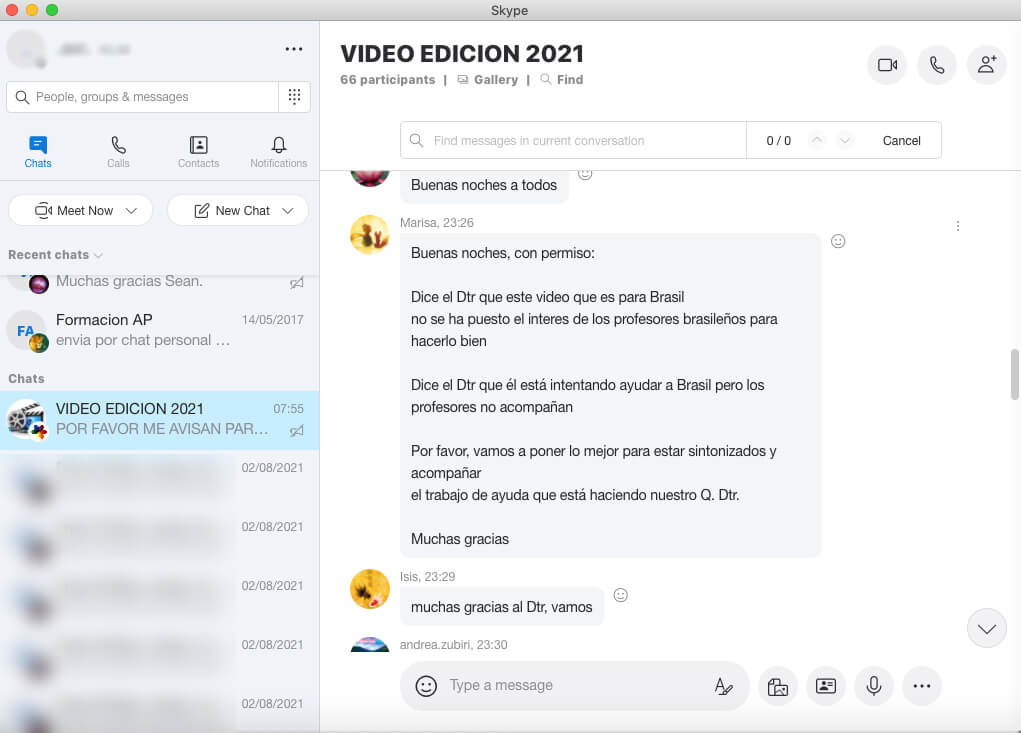Click the add files and media icon
The image size is (1021, 733).
tap(778, 686)
